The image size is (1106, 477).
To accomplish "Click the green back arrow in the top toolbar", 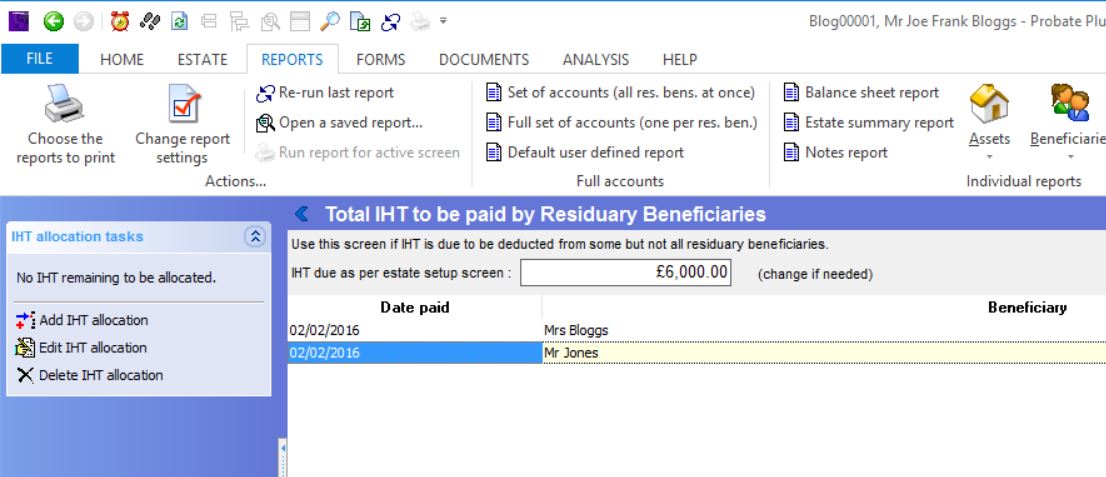I will tap(54, 20).
